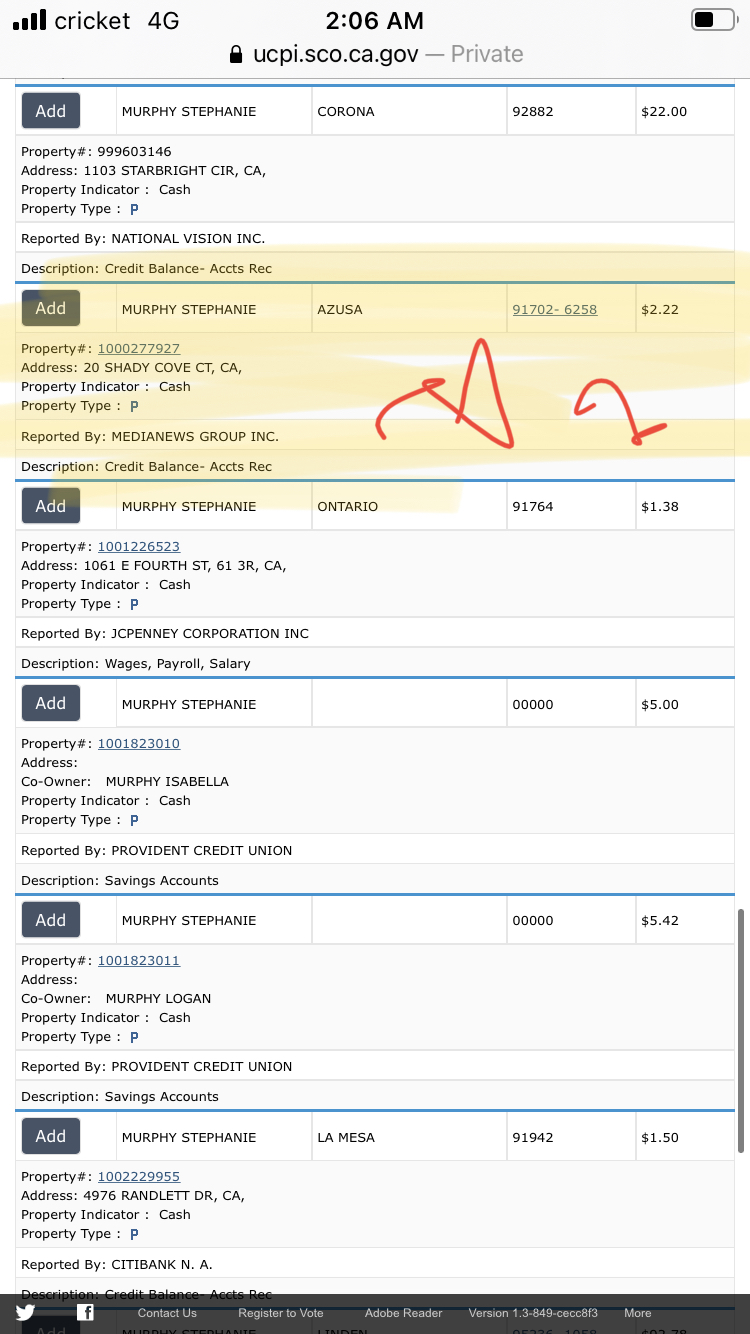Image resolution: width=750 pixels, height=1334 pixels.
Task: Select the $5.00 amount cell
Action: 685,704
